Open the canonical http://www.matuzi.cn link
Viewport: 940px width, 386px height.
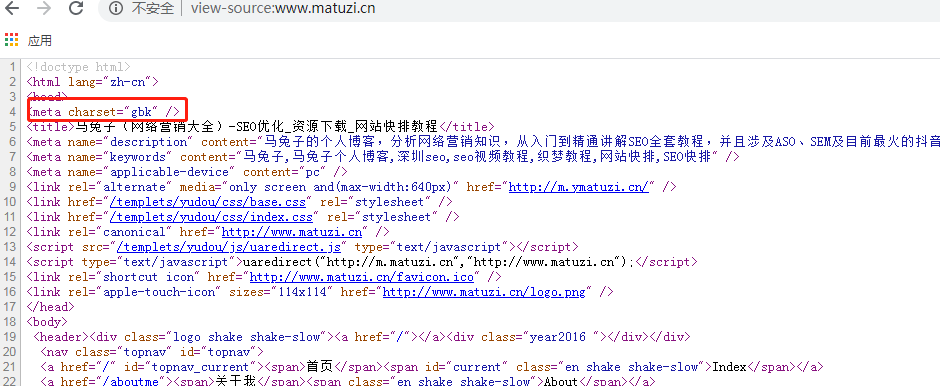pos(292,232)
